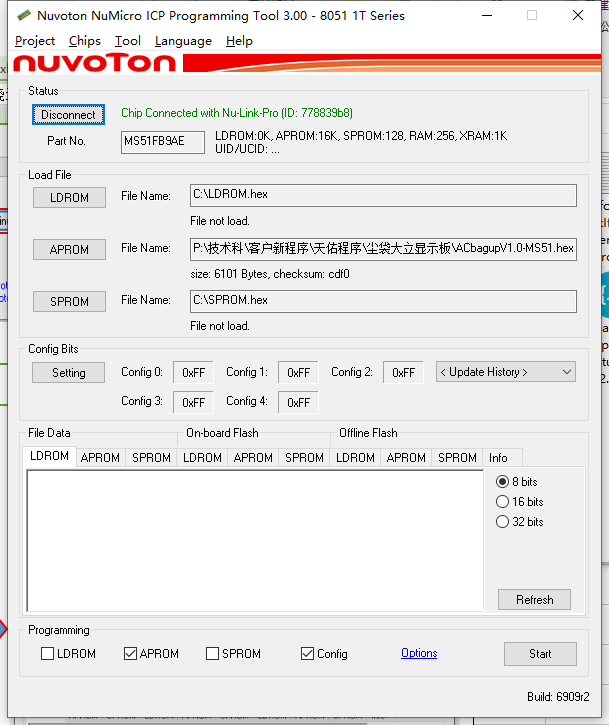Viewport: 609px width, 725px height.
Task: Close the ICP Programming Tool window
Action: pyautogui.click(x=578, y=16)
